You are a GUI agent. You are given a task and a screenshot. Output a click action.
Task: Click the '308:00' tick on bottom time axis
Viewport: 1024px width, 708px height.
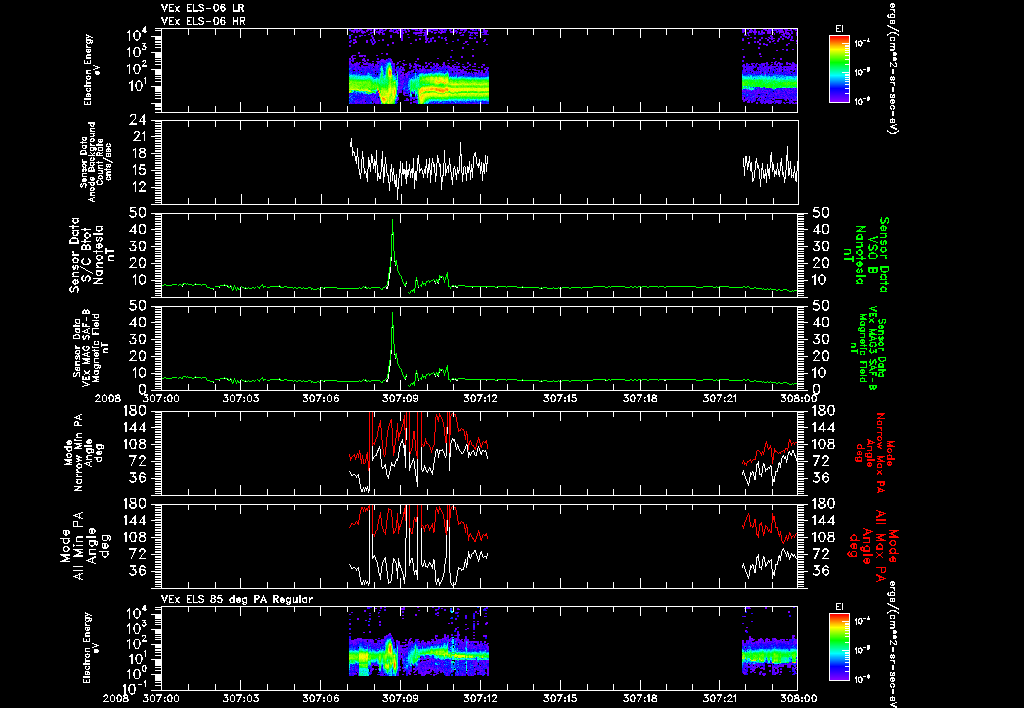tap(797, 699)
